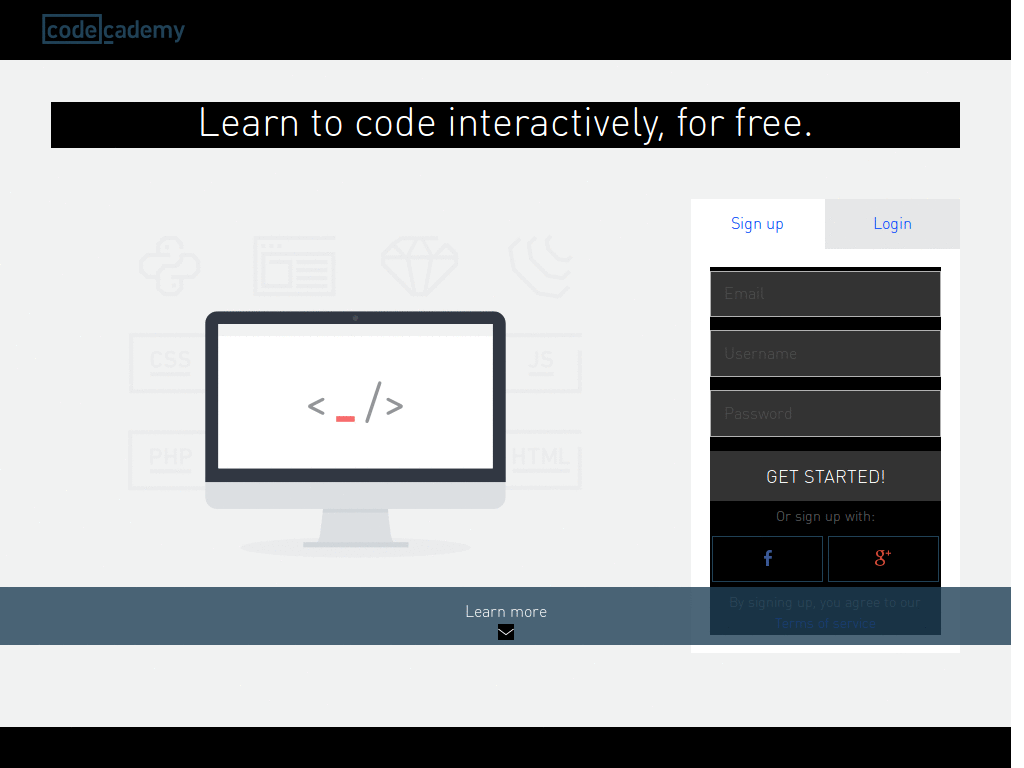1024x768 pixels.
Task: Sign up with Facebook
Action: (767, 558)
